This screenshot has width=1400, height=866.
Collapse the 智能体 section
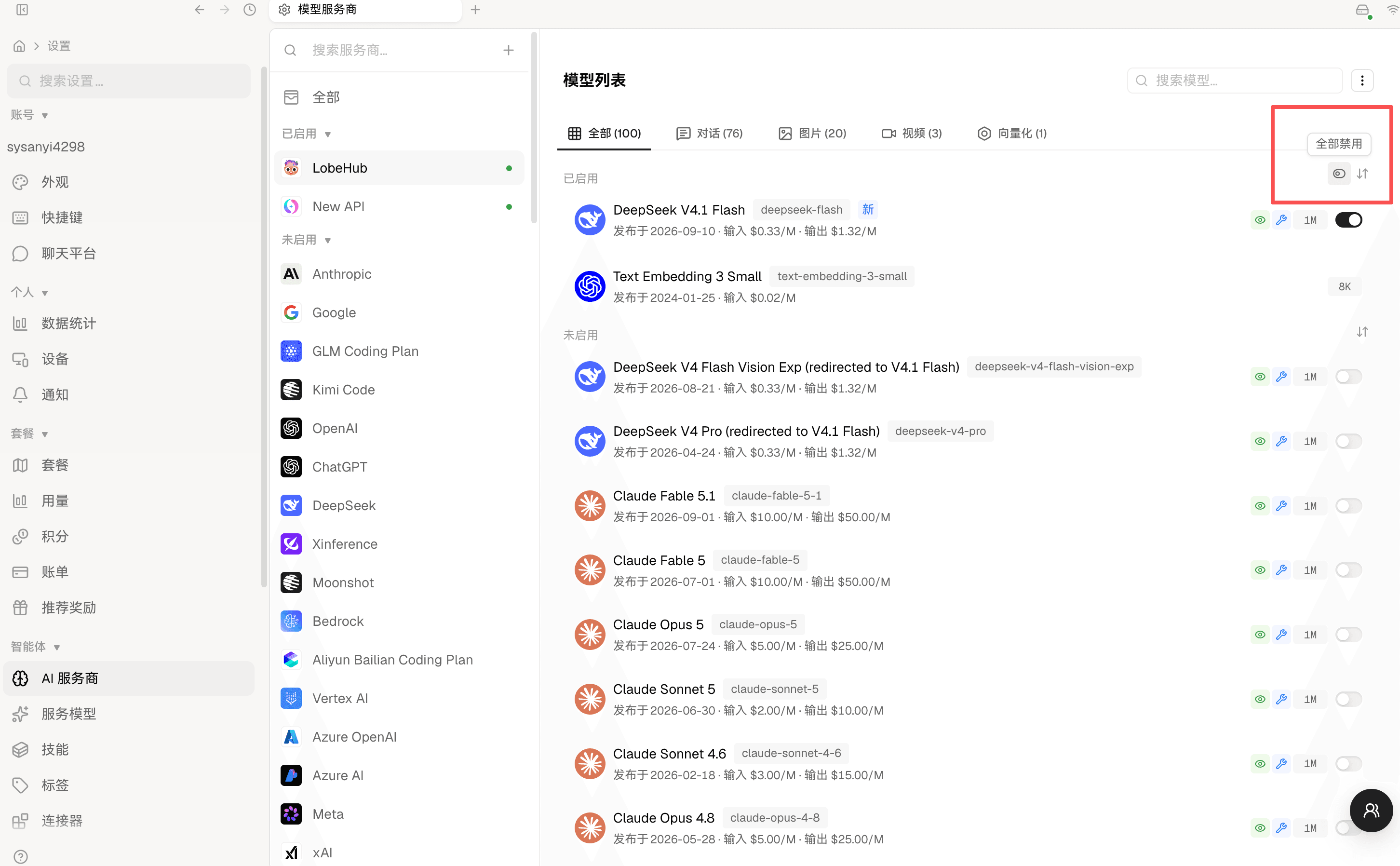click(x=36, y=647)
